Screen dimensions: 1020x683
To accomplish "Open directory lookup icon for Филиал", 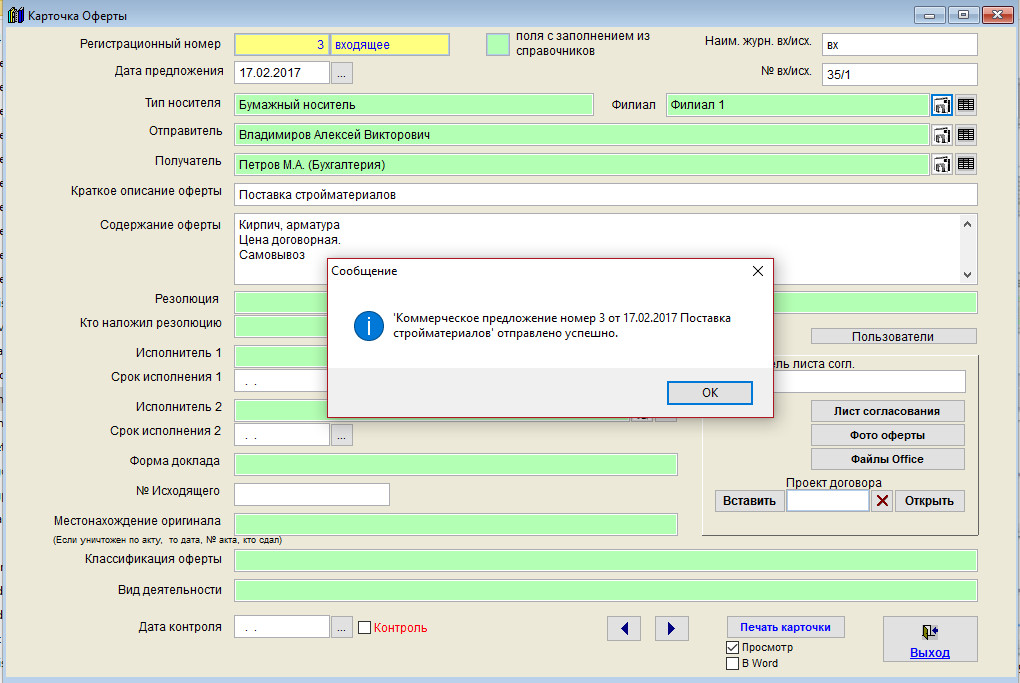I will tap(941, 105).
